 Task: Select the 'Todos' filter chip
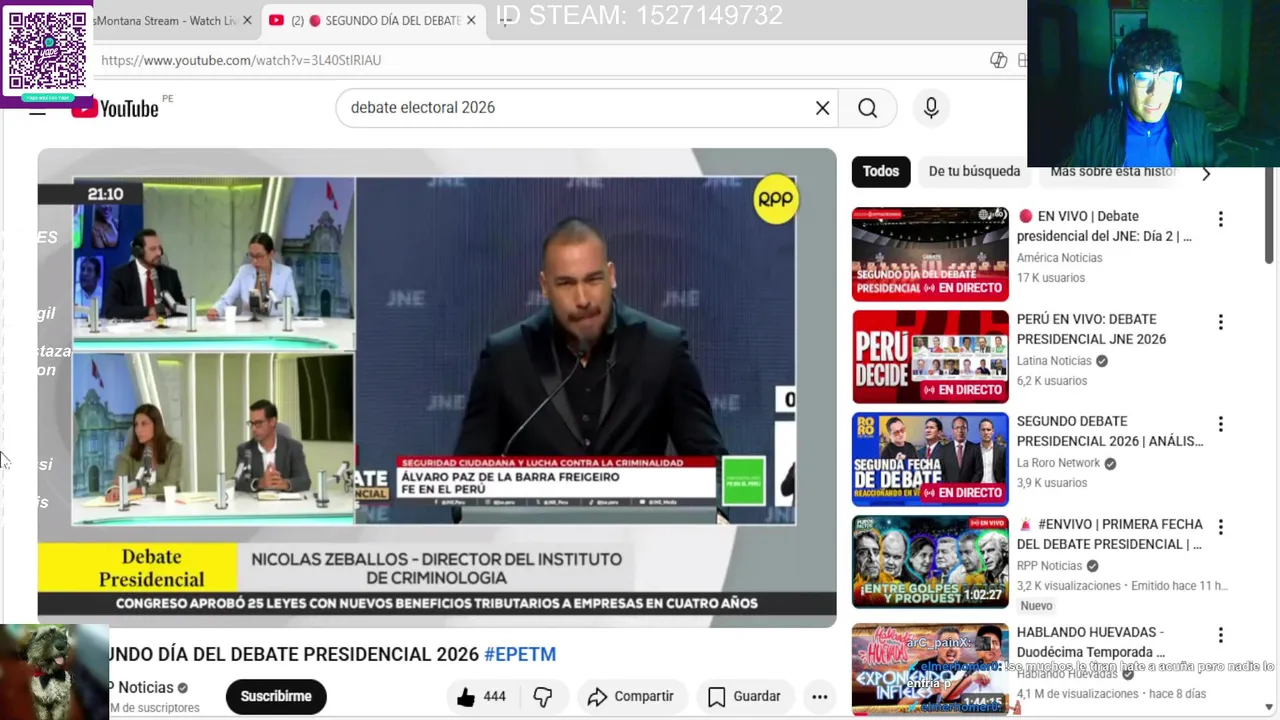tap(881, 171)
